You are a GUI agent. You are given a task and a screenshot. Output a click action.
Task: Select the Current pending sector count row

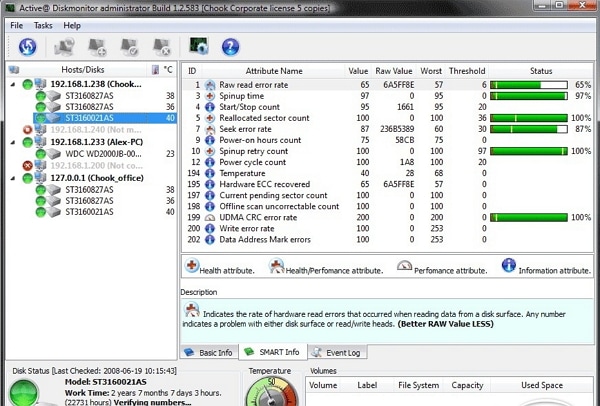click(x=387, y=196)
